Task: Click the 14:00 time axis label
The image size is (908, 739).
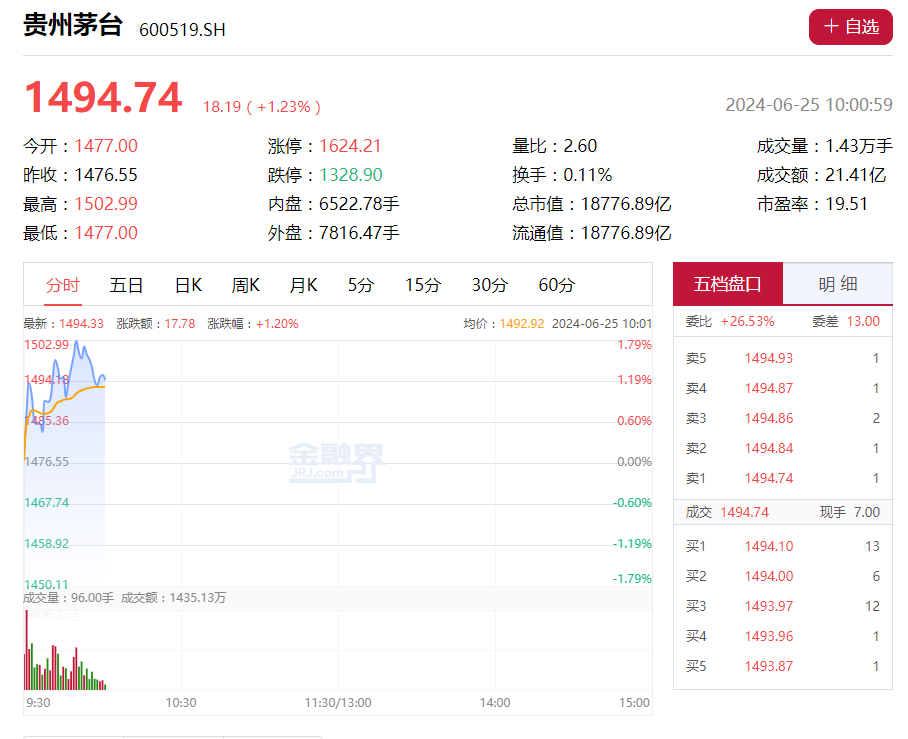Action: [x=495, y=703]
